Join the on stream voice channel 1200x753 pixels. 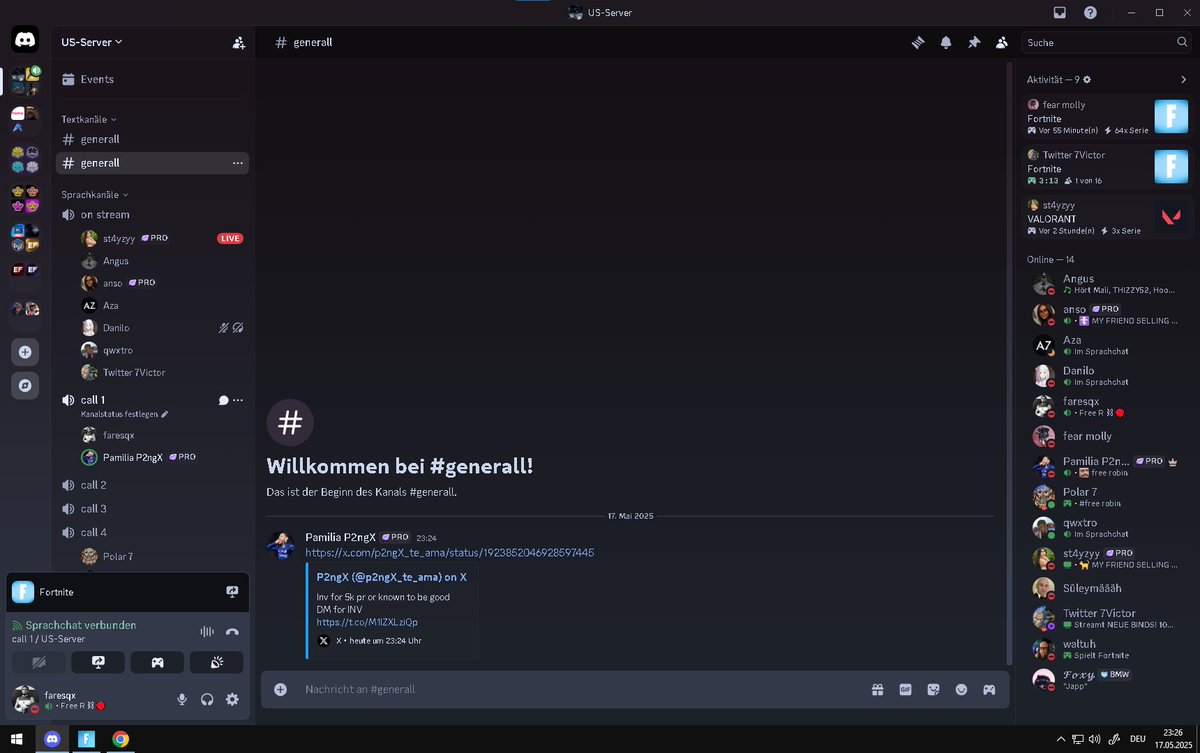(x=152, y=214)
